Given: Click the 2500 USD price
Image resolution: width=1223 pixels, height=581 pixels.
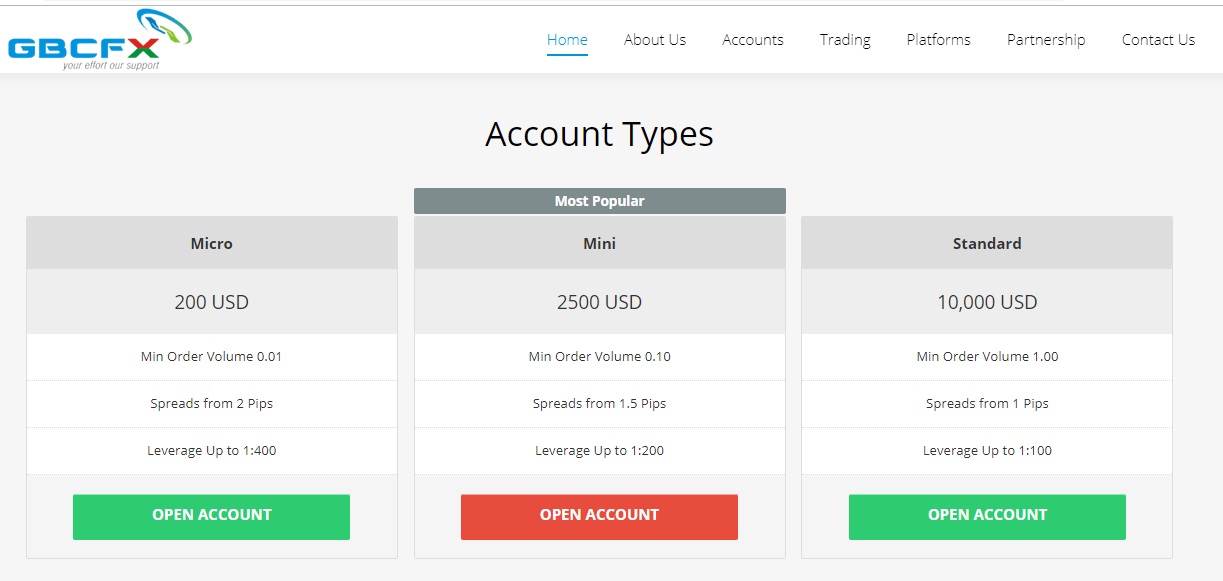Looking at the screenshot, I should 599,302.
